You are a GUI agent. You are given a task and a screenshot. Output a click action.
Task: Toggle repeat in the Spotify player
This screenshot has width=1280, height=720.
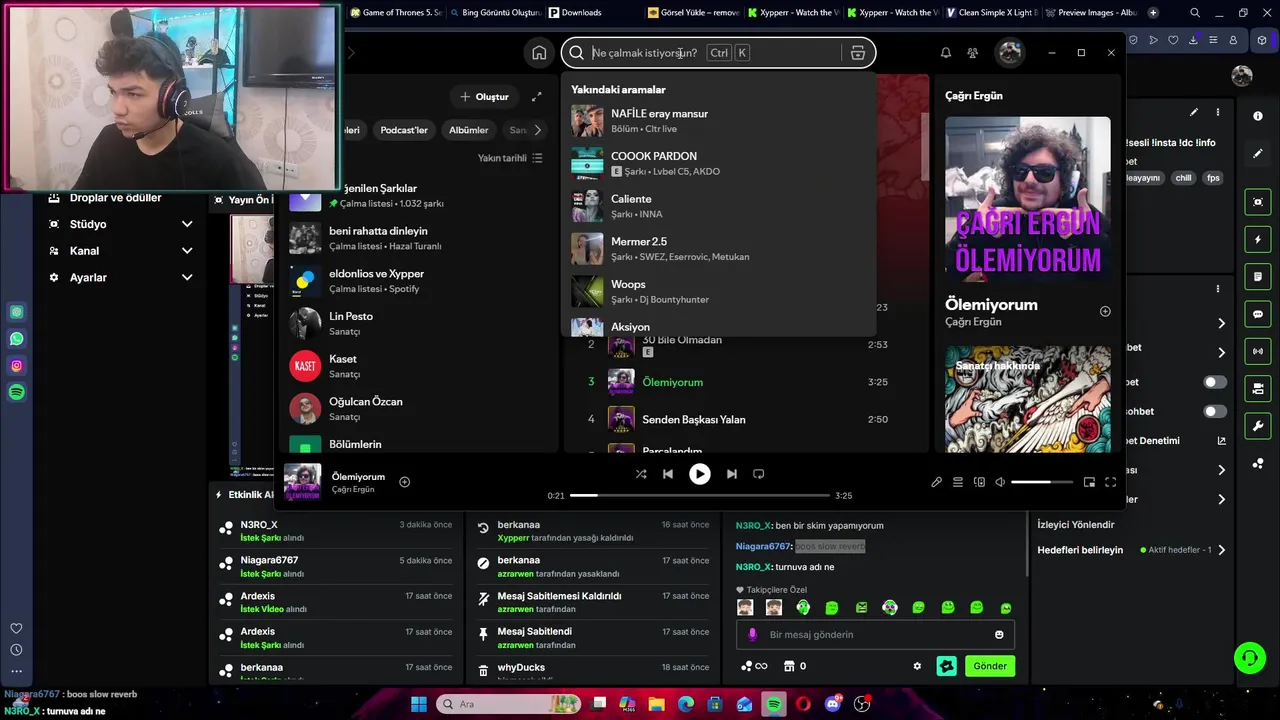[758, 474]
